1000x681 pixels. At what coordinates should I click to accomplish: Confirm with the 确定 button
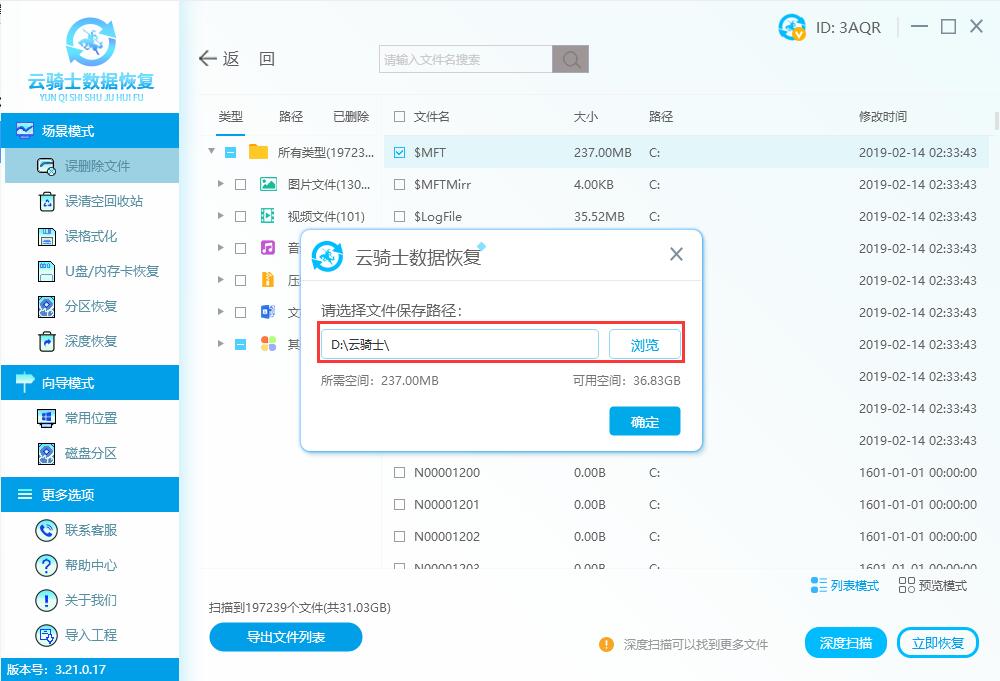pyautogui.click(x=645, y=421)
